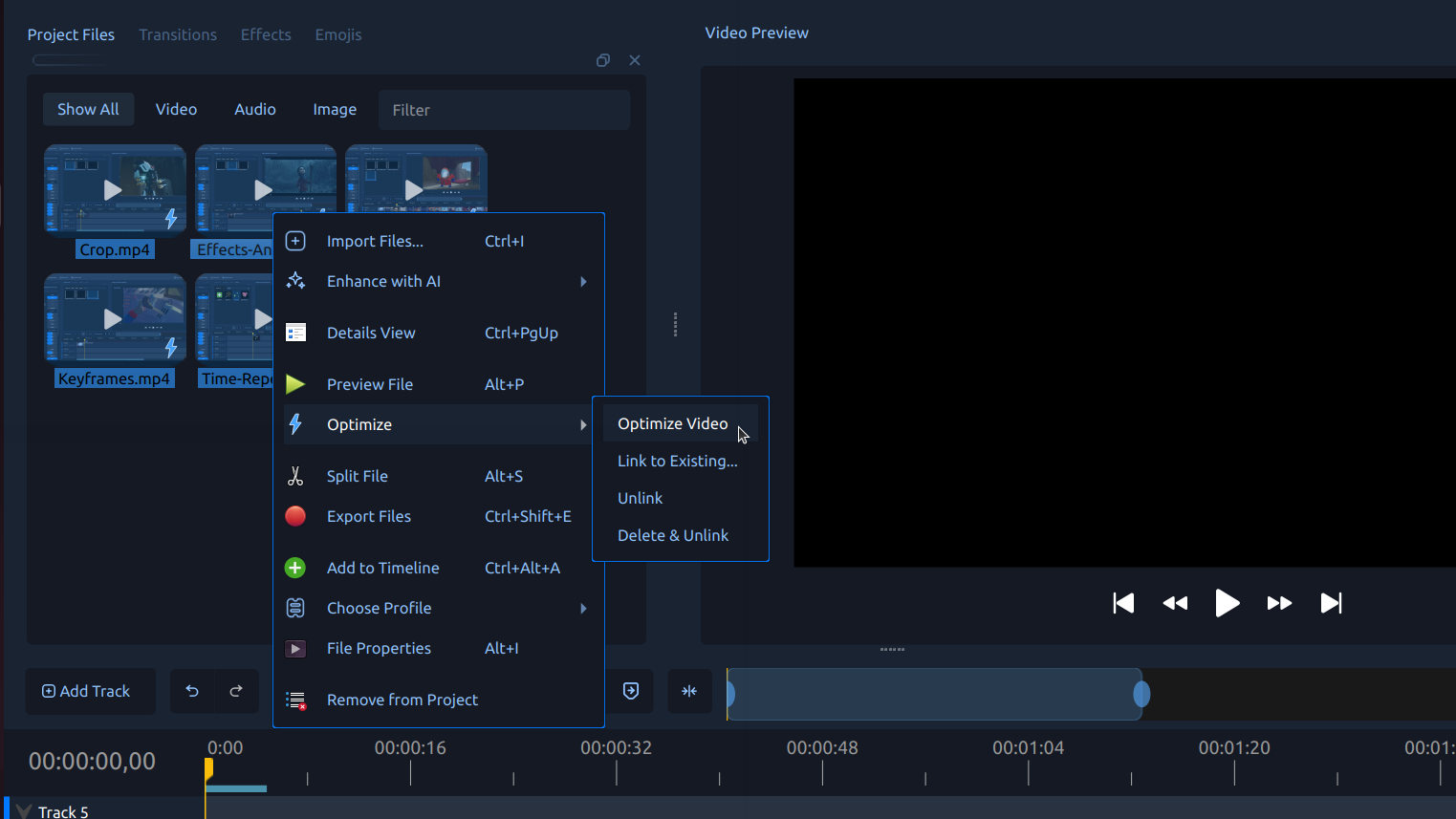Toggle the float panel icon beside the close button

603,59
